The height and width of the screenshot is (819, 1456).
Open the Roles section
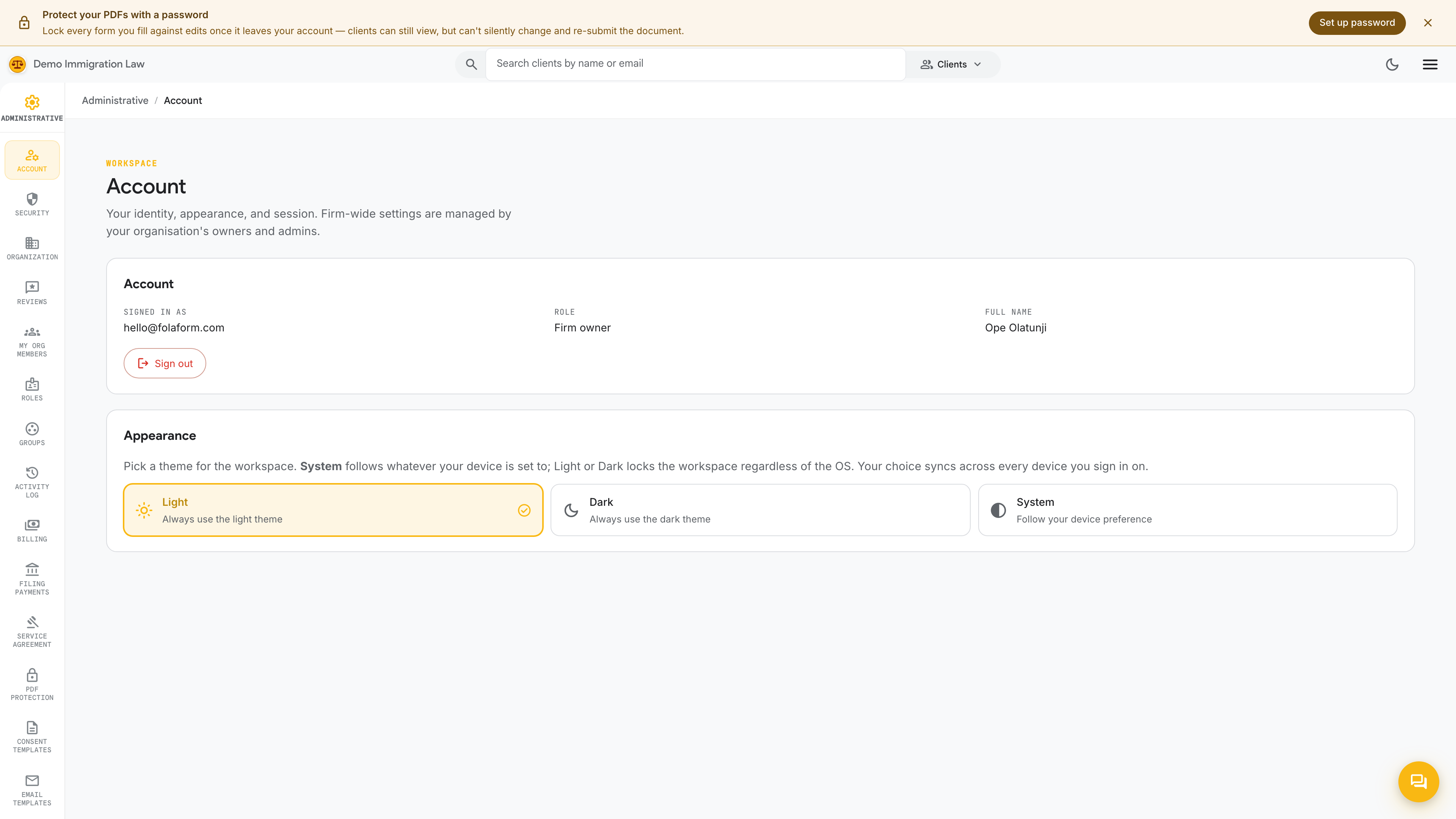click(x=32, y=390)
